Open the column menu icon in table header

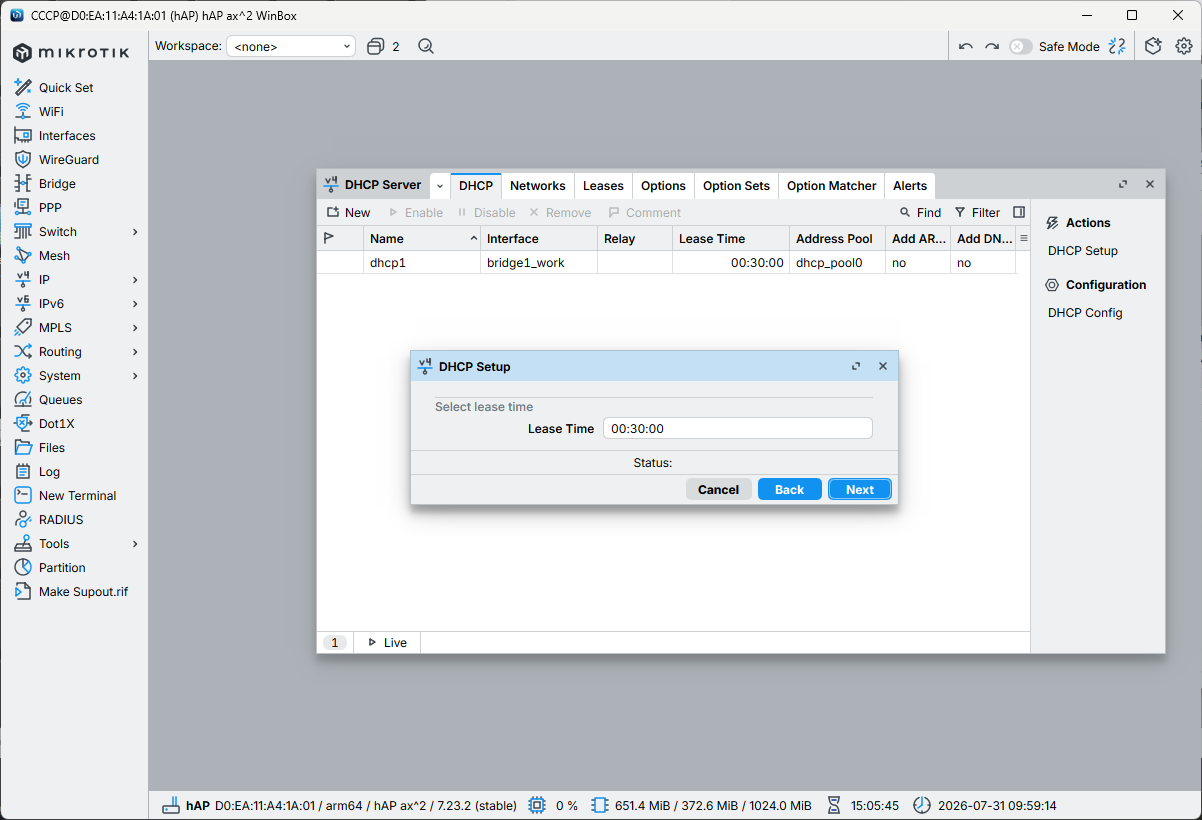[x=1023, y=238]
